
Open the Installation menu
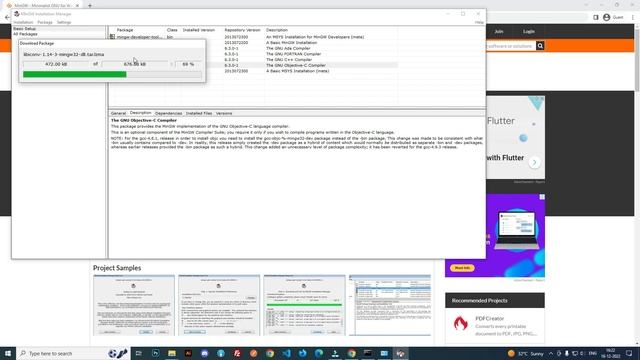tap(23, 22)
